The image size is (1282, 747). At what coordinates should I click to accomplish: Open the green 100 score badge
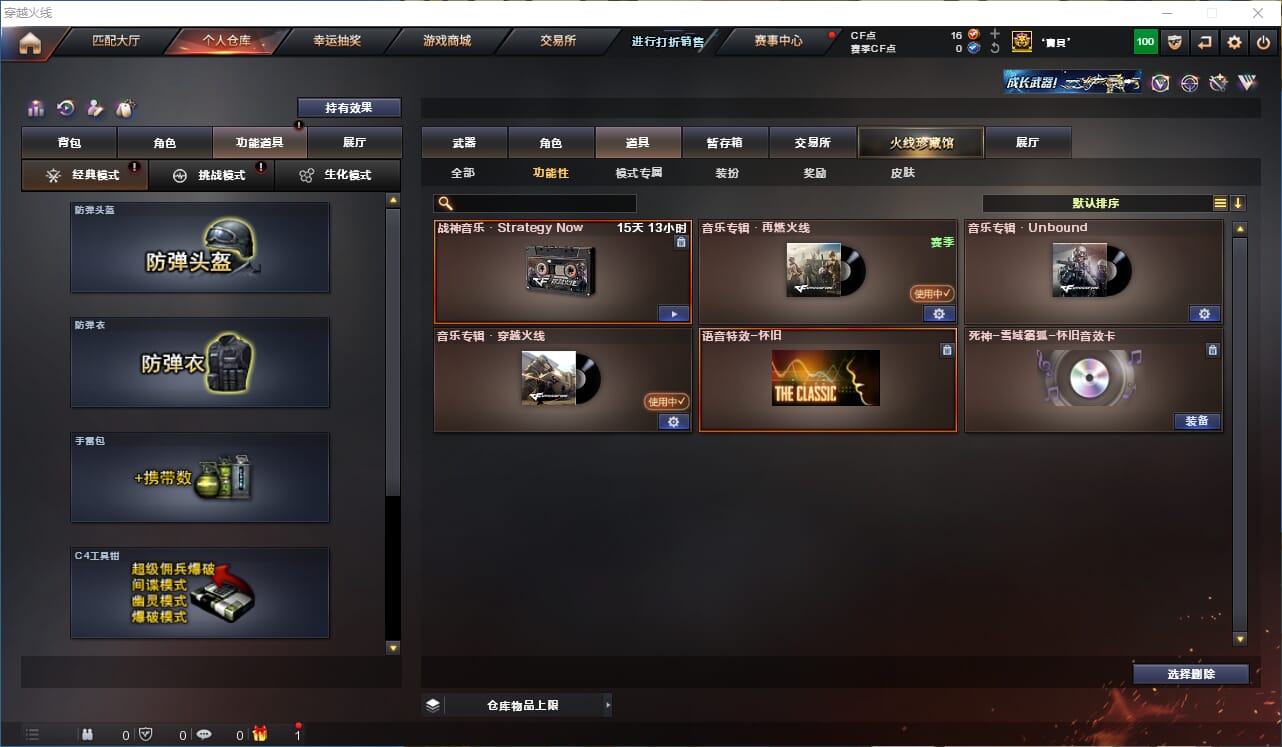tap(1145, 42)
